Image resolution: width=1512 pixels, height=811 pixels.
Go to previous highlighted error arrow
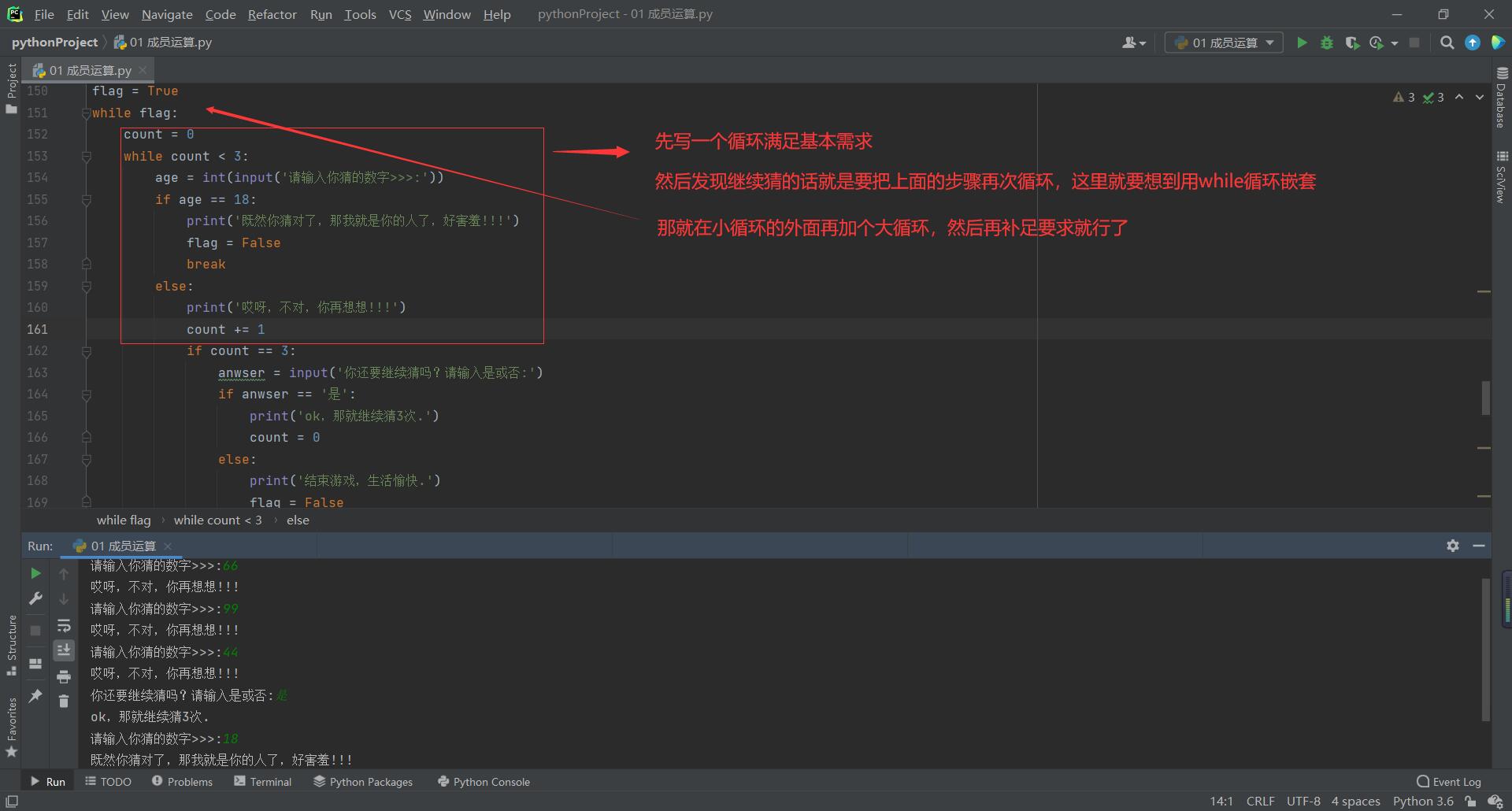tap(1459, 97)
